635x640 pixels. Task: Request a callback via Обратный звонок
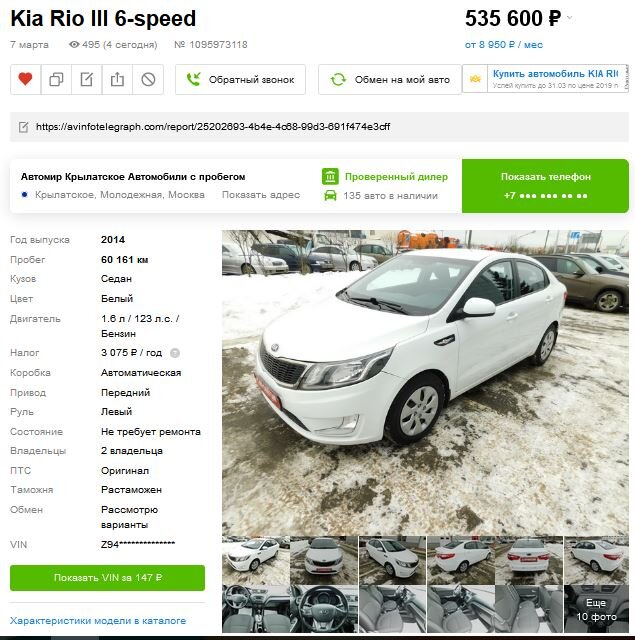[x=240, y=80]
